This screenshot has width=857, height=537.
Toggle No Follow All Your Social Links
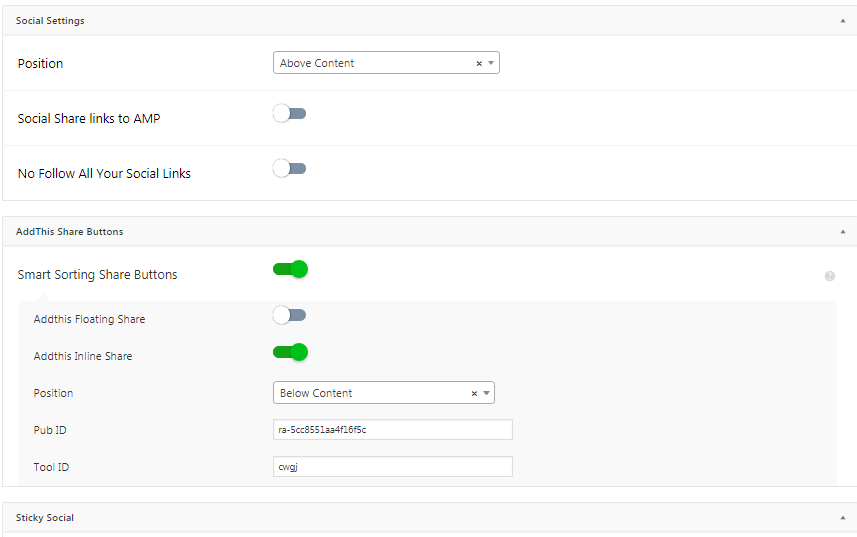pos(290,168)
